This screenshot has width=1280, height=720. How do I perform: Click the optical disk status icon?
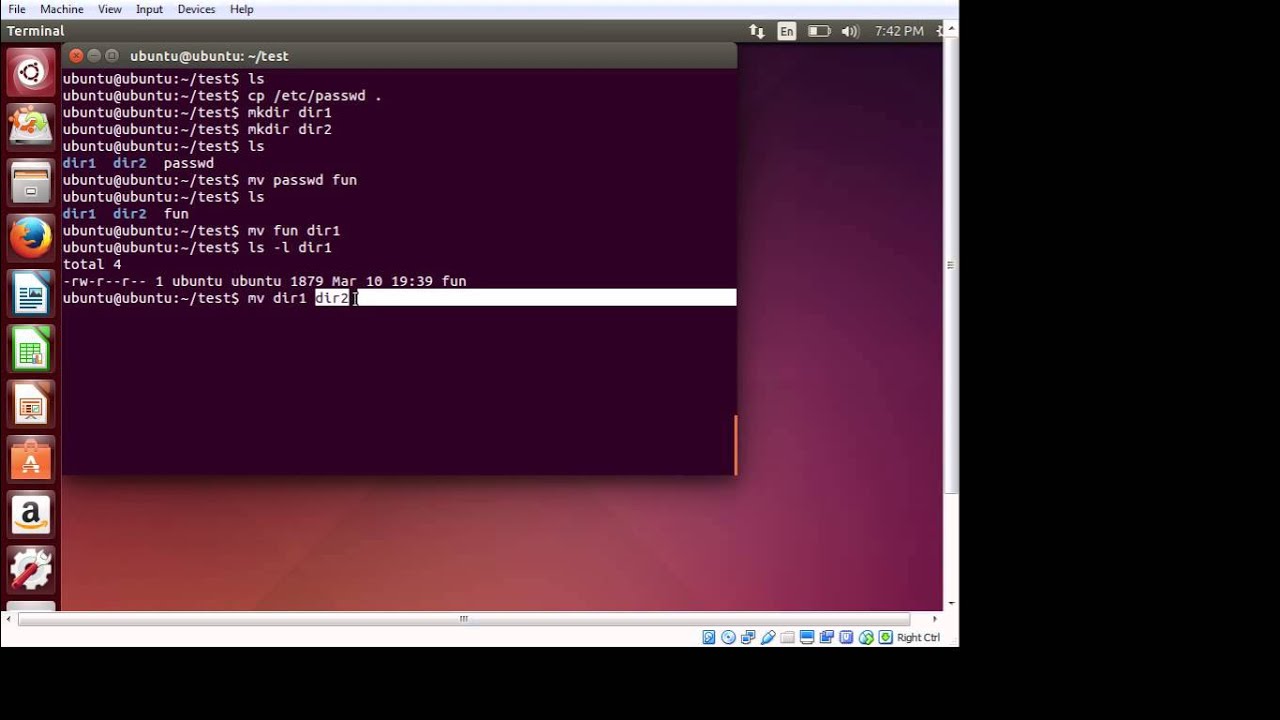[x=728, y=637]
